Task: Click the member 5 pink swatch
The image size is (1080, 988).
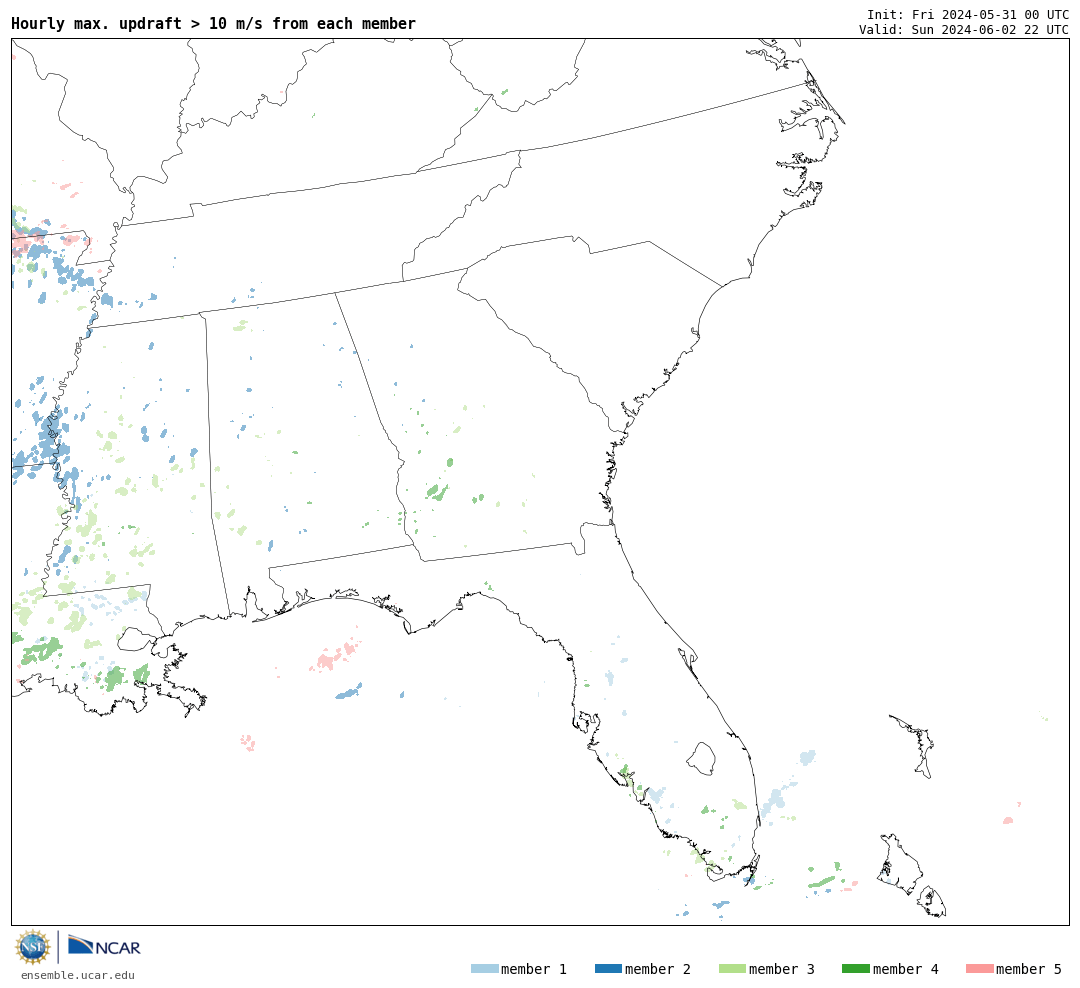Action: (x=980, y=969)
